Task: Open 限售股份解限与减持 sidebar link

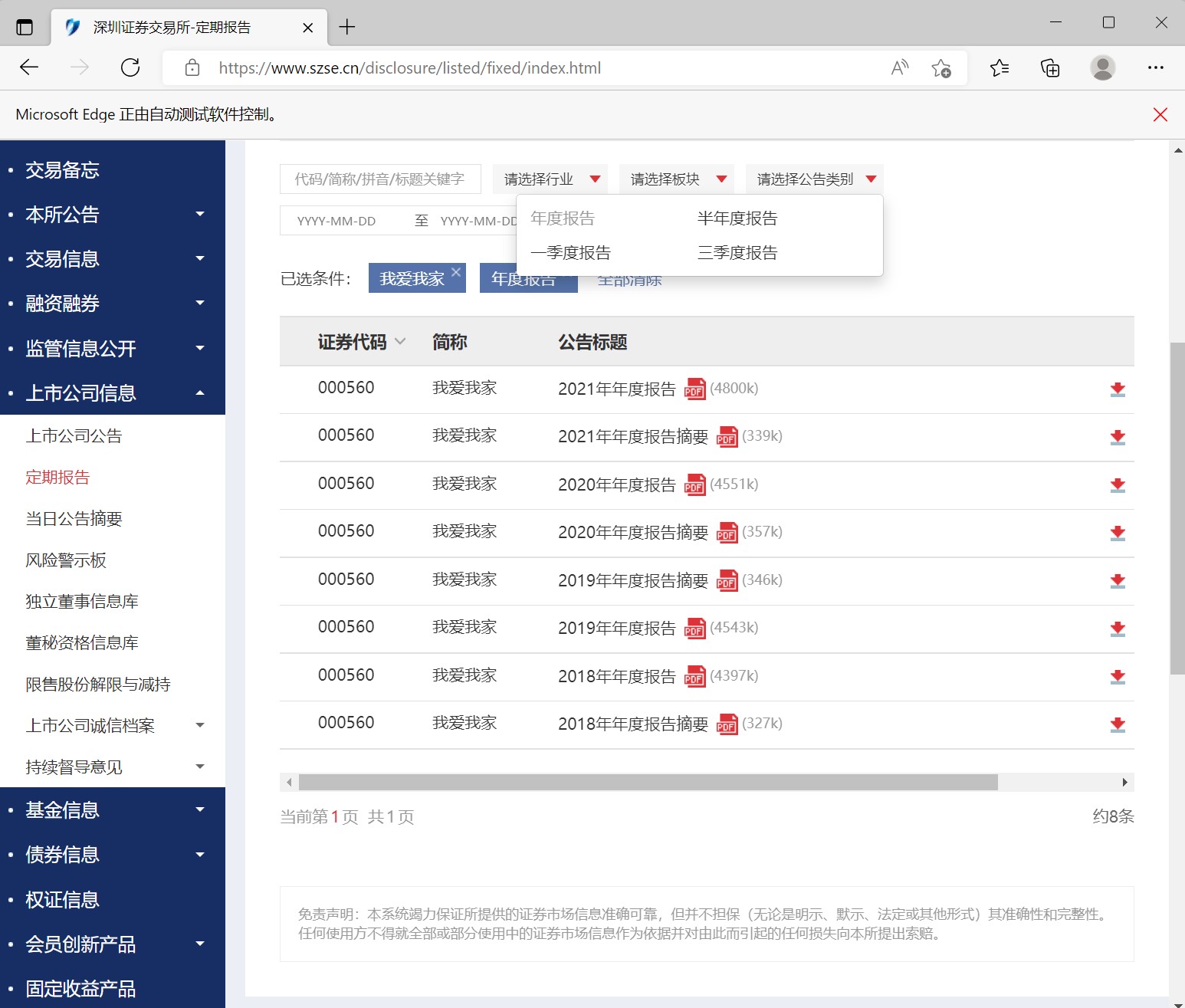Action: coord(98,685)
